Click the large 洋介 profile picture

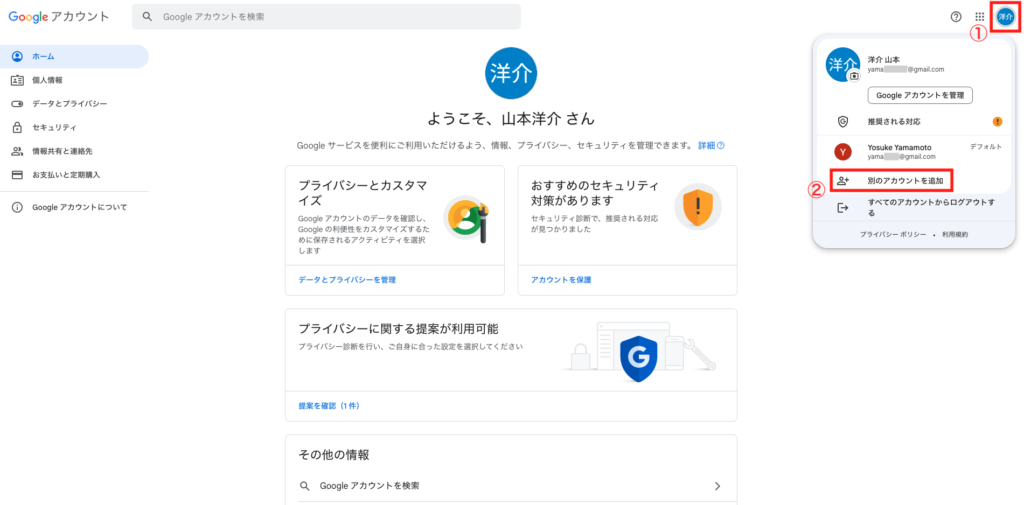coord(511,73)
